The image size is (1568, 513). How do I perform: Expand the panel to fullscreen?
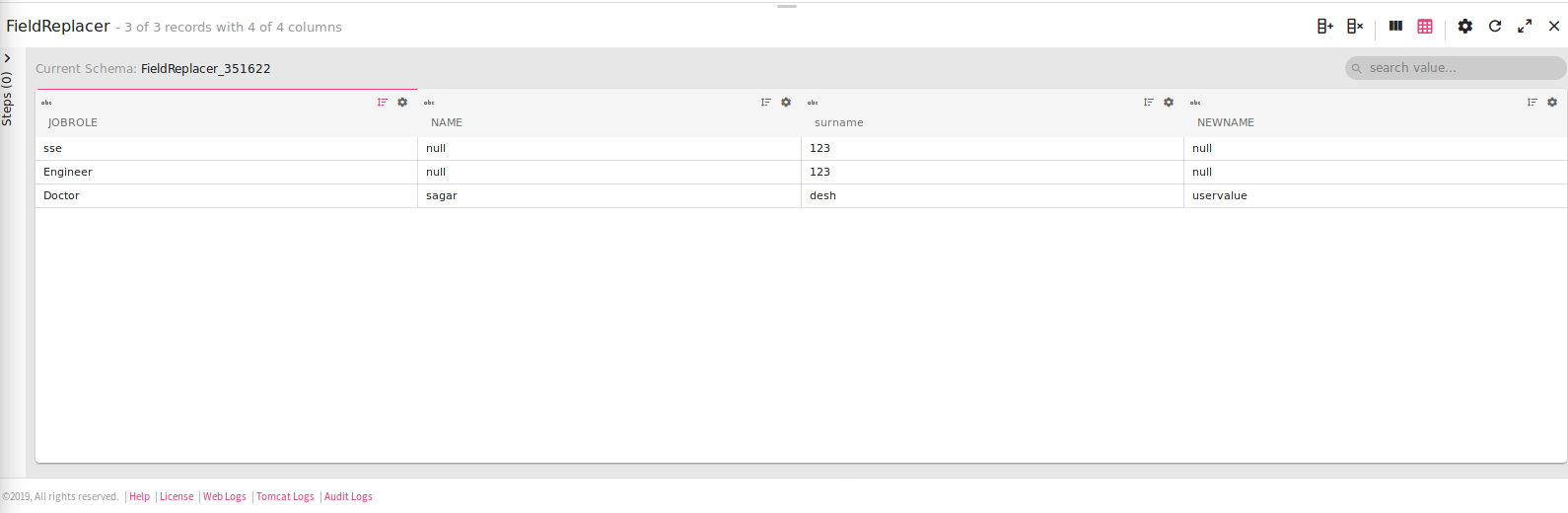1525,27
